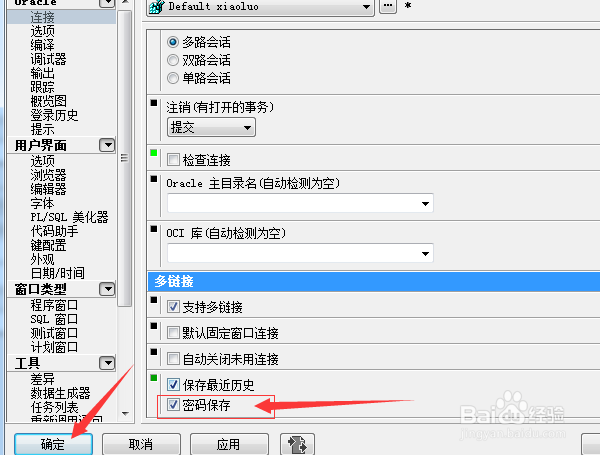
Task: Collapse the 用户界面 section arrow
Action: tap(107, 145)
